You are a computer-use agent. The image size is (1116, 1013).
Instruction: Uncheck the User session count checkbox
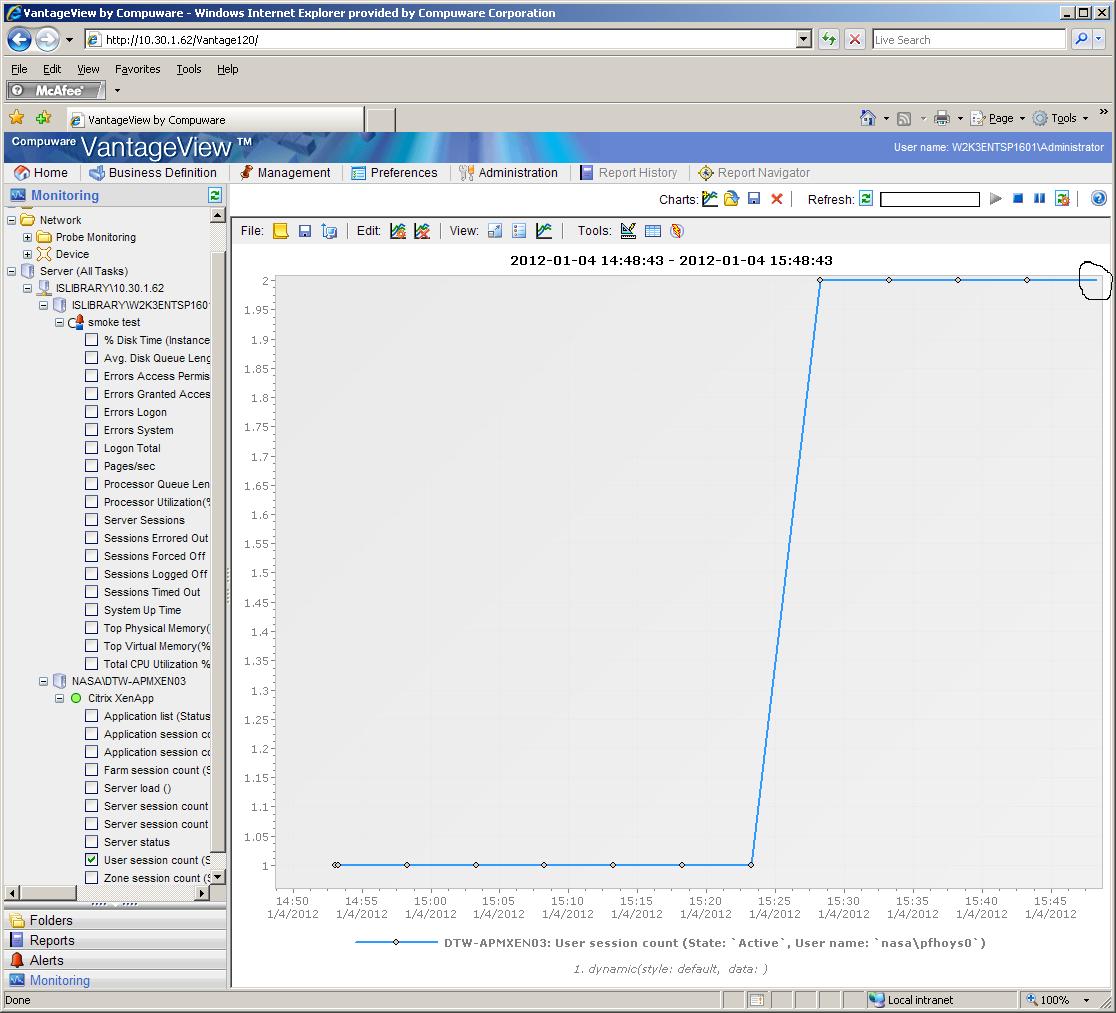91,859
